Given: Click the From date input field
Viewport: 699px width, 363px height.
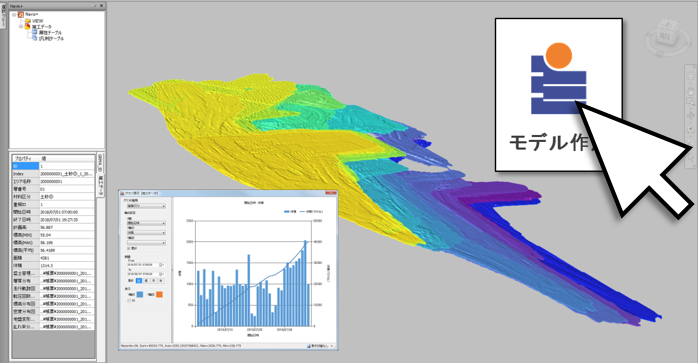Looking at the screenshot, I should 143,265.
